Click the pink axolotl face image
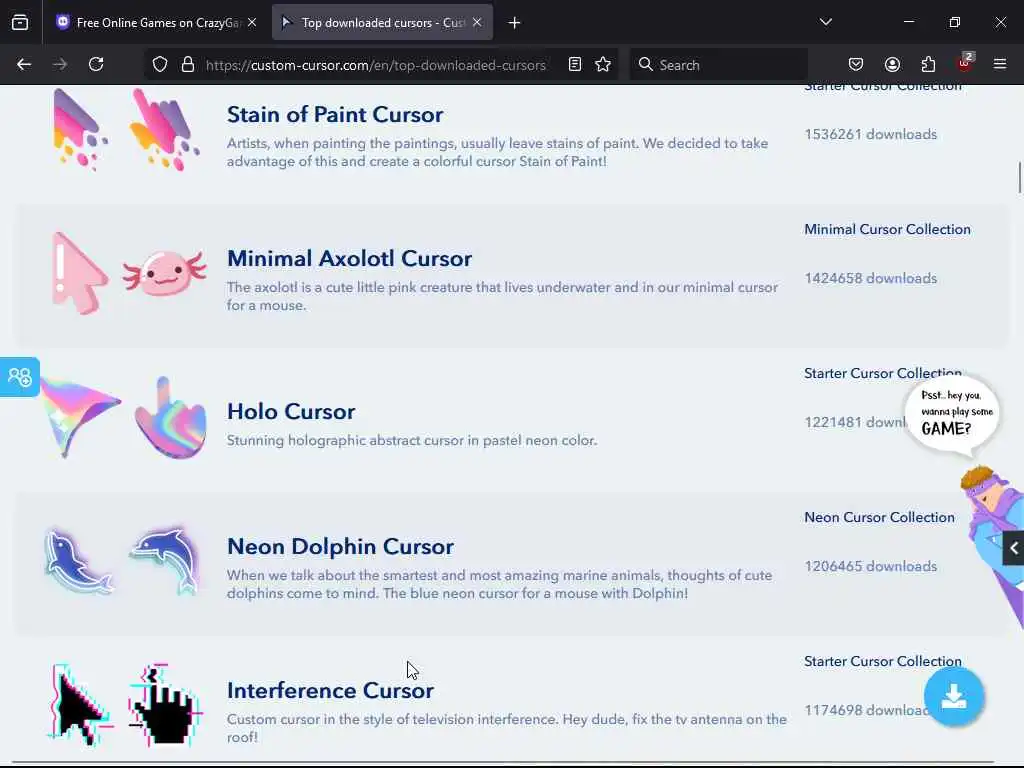 coord(165,272)
